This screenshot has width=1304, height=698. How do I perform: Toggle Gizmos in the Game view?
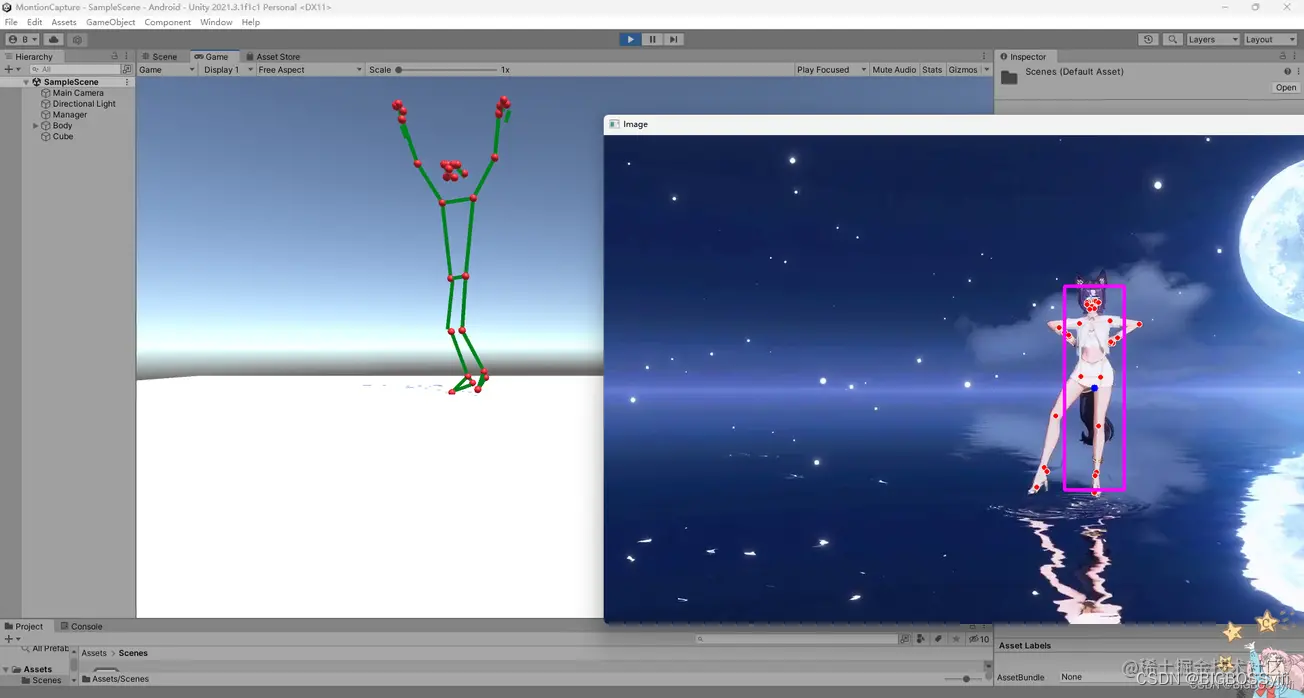tap(962, 70)
